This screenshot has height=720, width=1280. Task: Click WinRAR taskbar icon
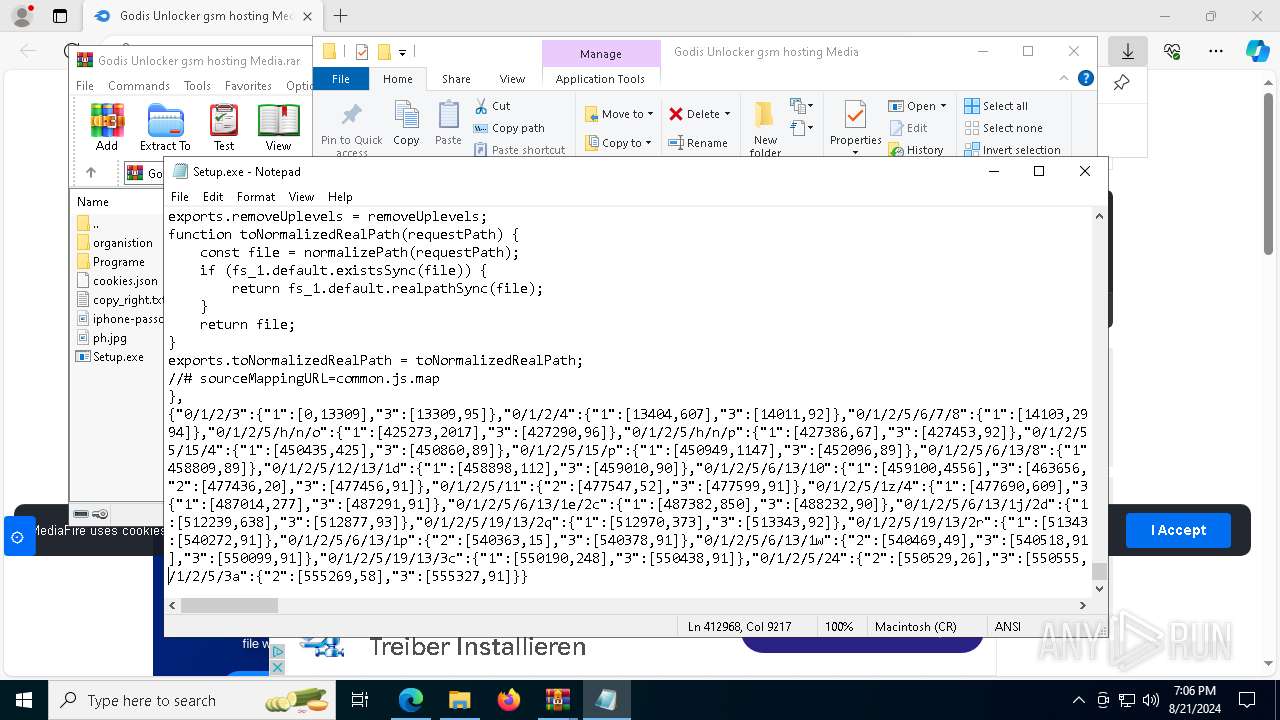click(557, 700)
